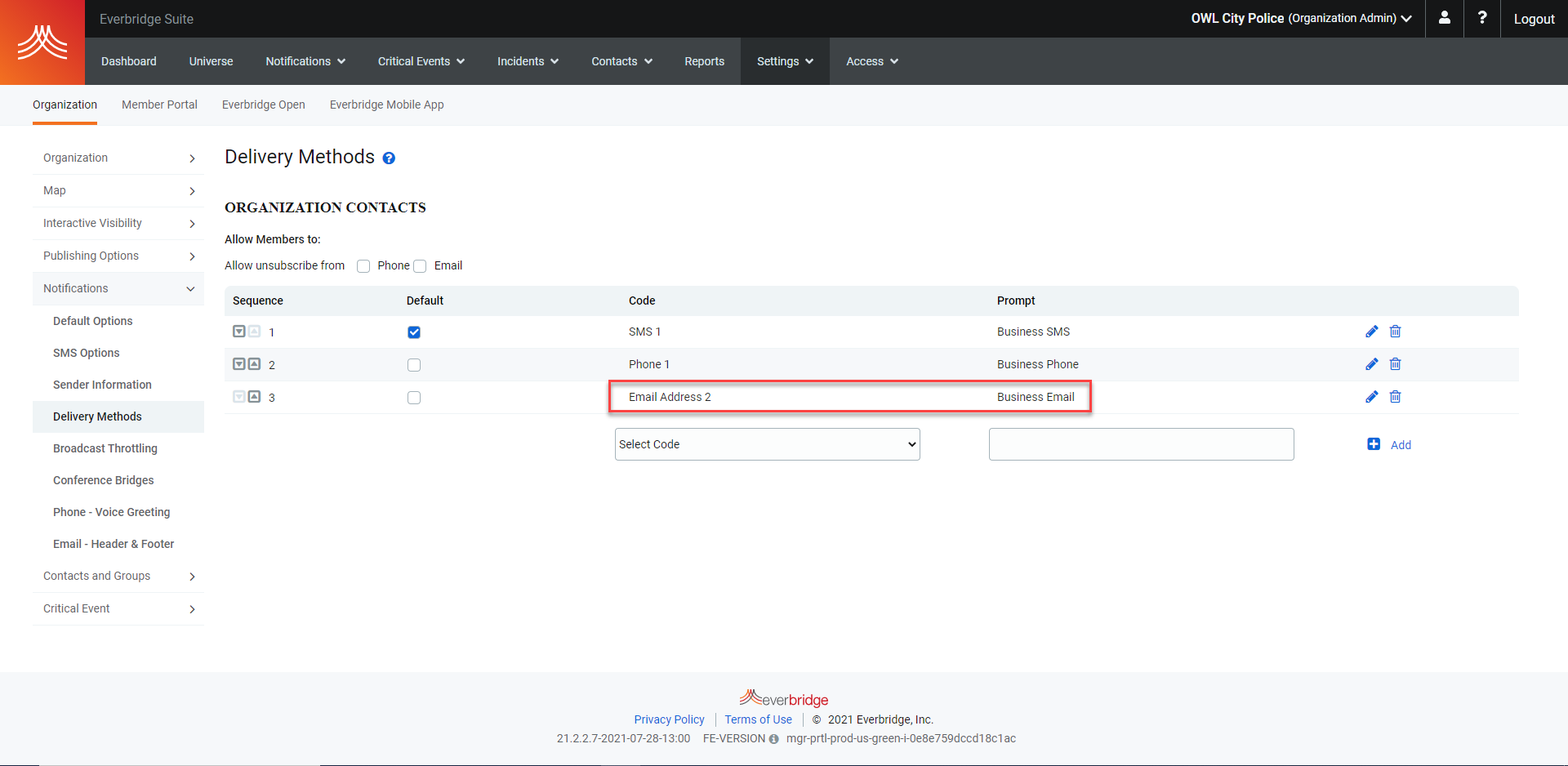1568x766 pixels.
Task: Click the Business Phone prompt text
Action: 1037,364
